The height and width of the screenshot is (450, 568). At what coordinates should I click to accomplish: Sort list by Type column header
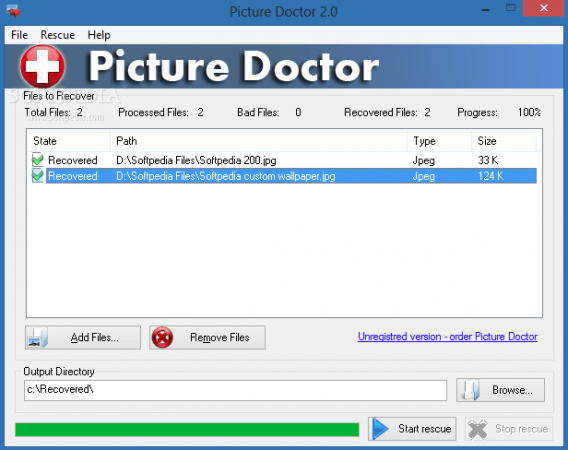click(x=440, y=141)
